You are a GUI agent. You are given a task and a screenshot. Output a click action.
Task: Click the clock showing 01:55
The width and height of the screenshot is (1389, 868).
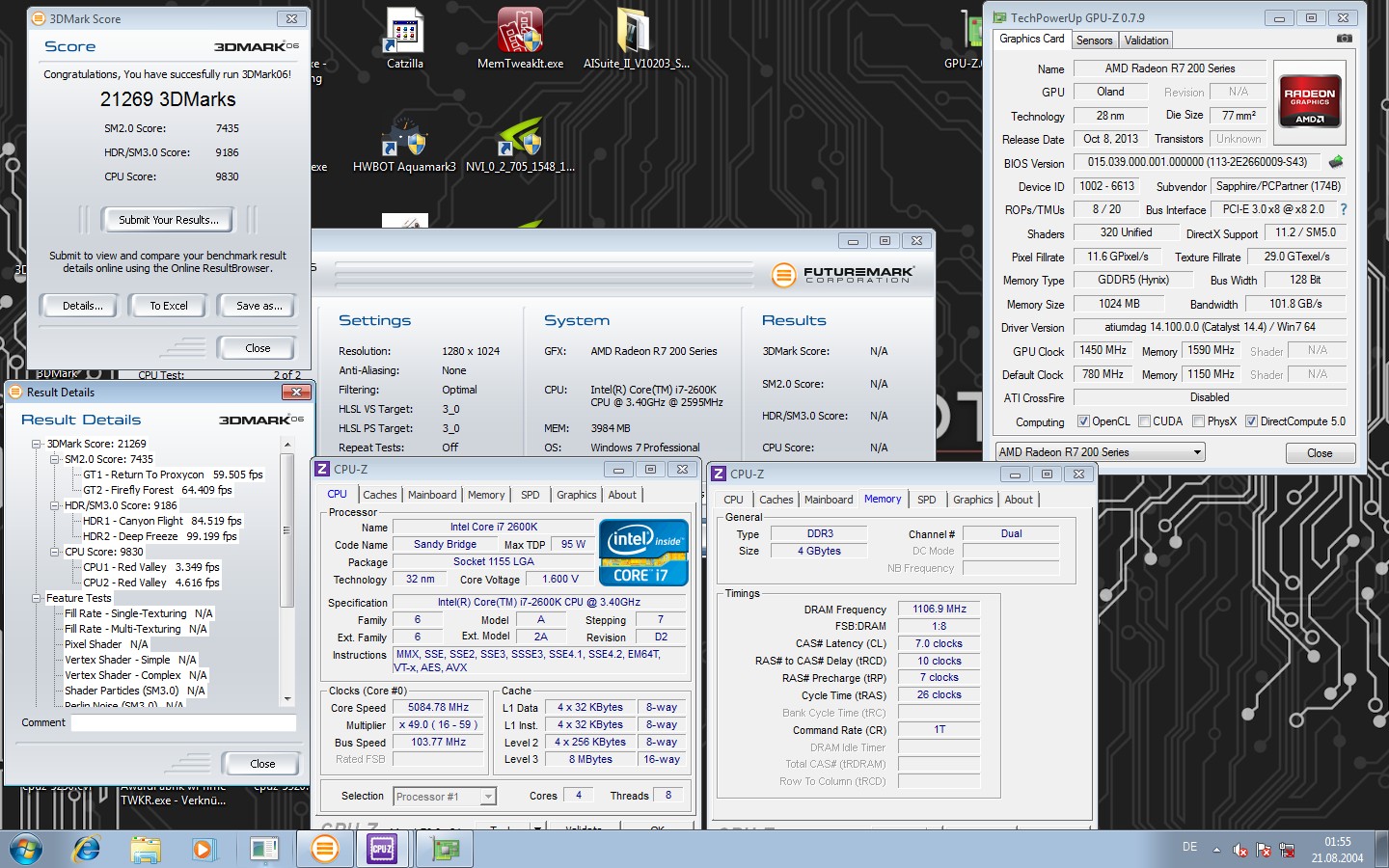point(1337,842)
